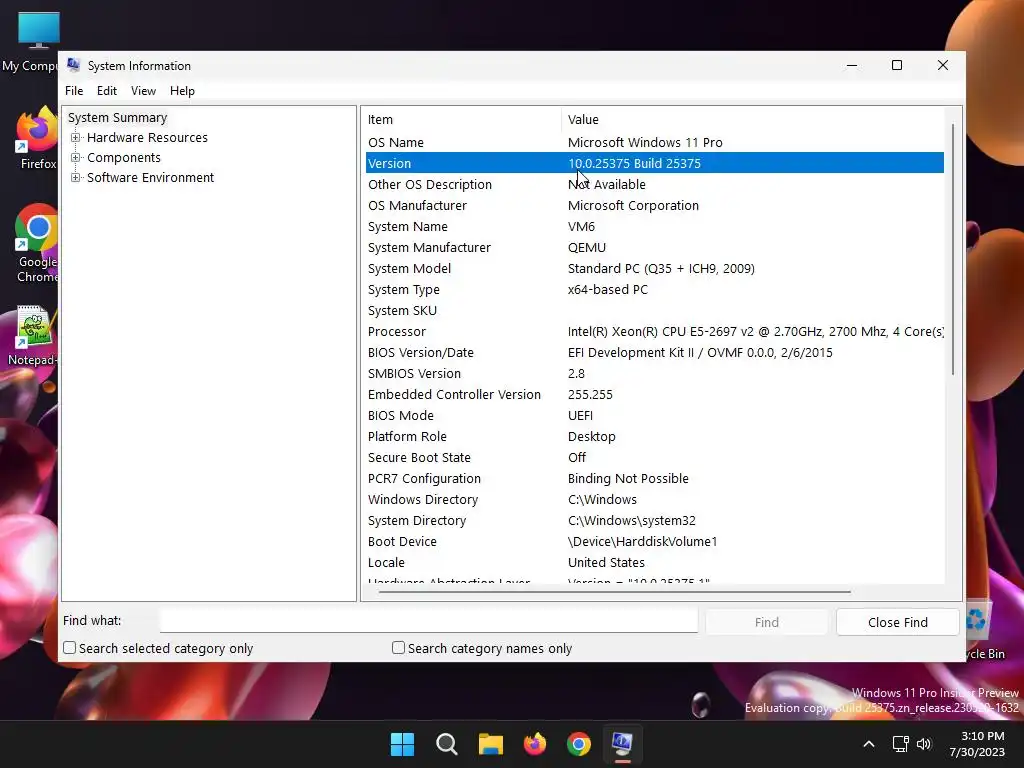Select the System SKU row
1024x768 pixels.
tap(654, 310)
